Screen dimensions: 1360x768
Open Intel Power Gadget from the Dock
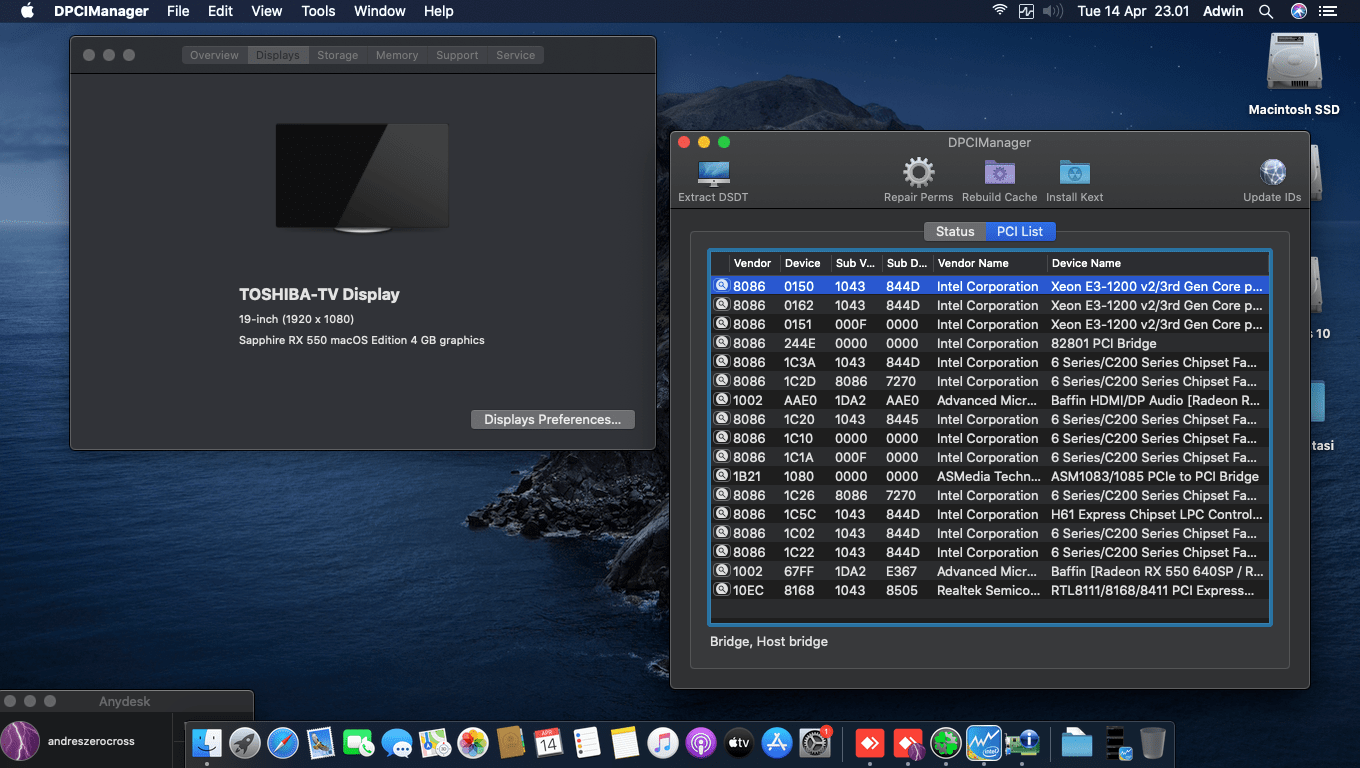[x=983, y=743]
